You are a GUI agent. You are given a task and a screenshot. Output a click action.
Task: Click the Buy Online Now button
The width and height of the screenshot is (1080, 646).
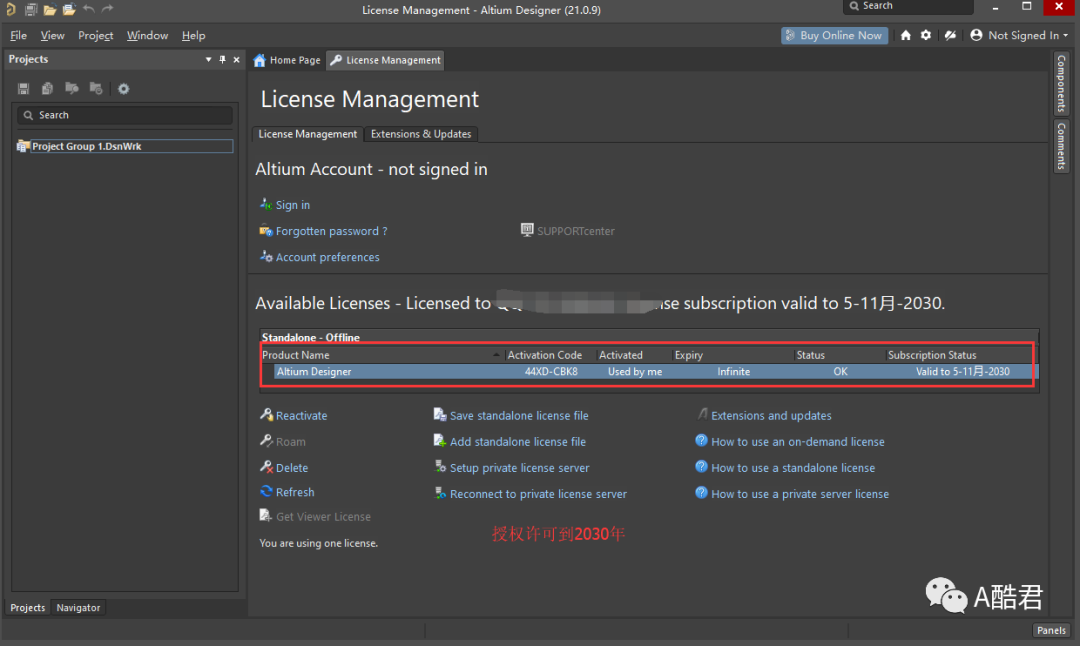833,35
